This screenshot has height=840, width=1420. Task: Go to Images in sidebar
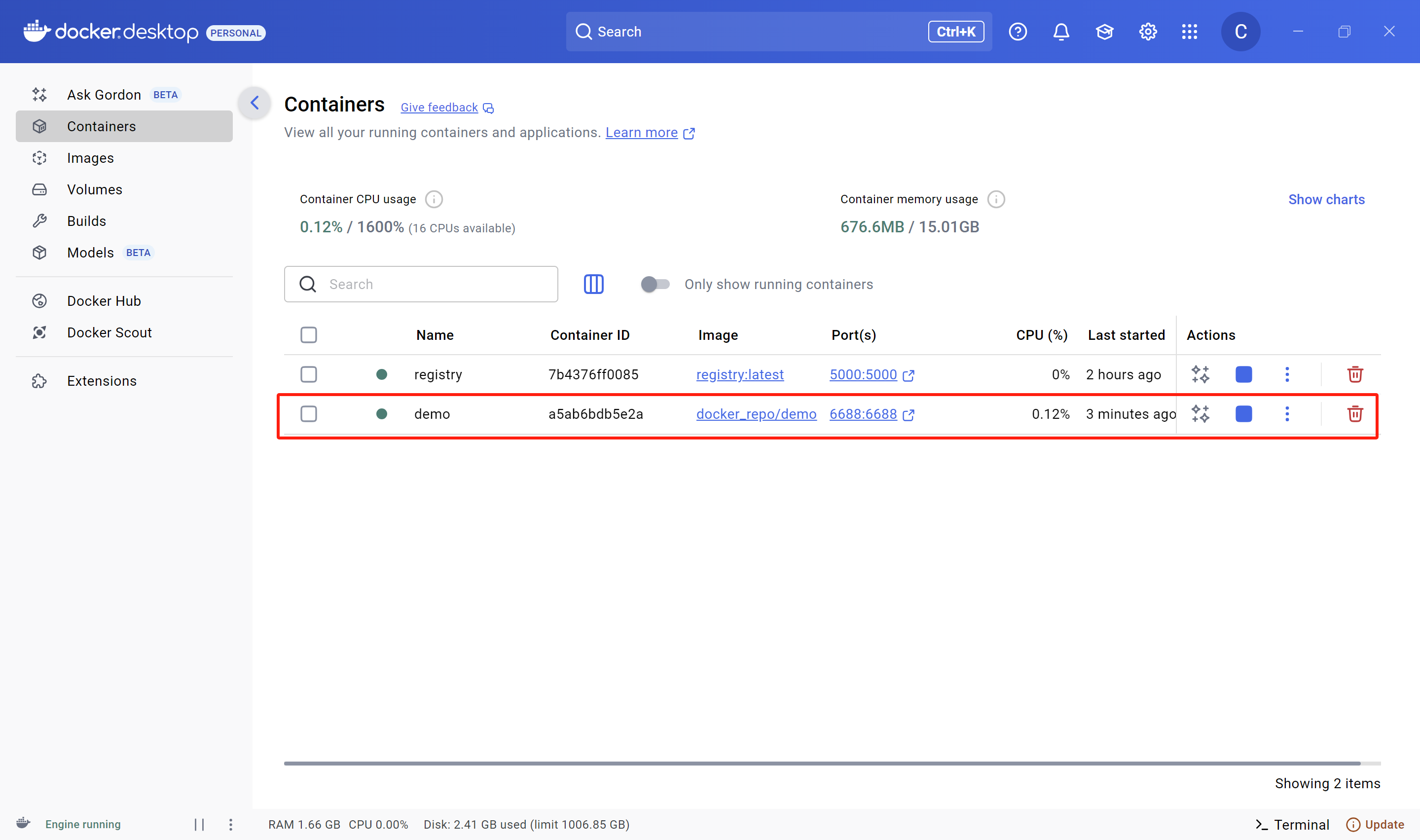tap(90, 158)
